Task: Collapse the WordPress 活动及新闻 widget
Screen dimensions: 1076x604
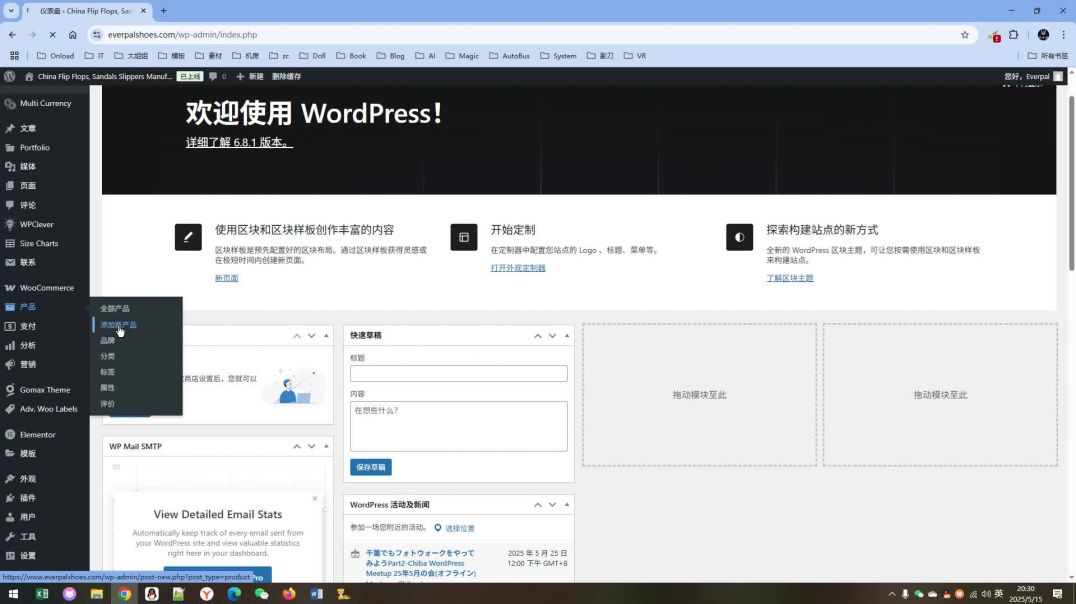Action: click(567, 504)
